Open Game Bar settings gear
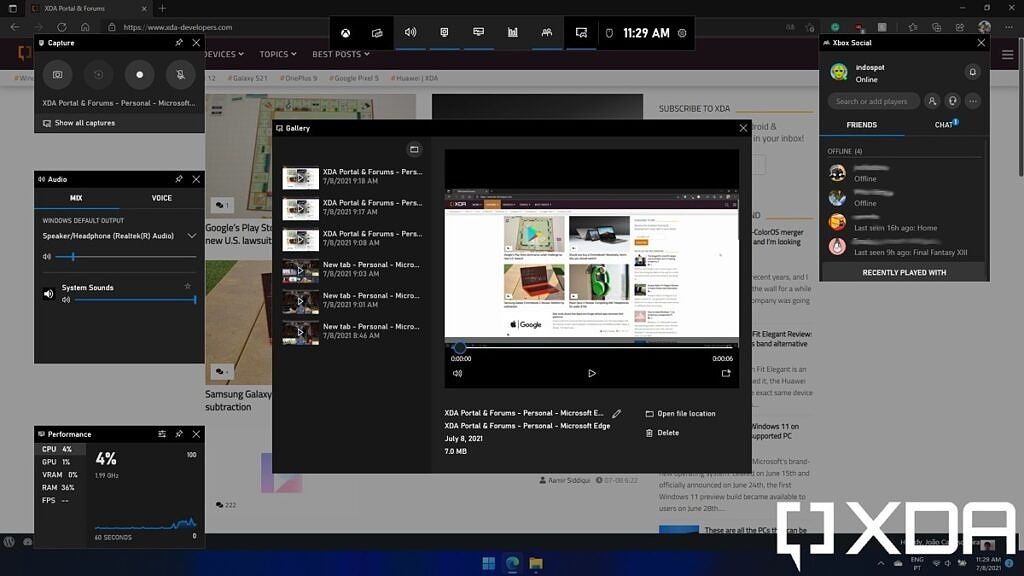 [682, 32]
